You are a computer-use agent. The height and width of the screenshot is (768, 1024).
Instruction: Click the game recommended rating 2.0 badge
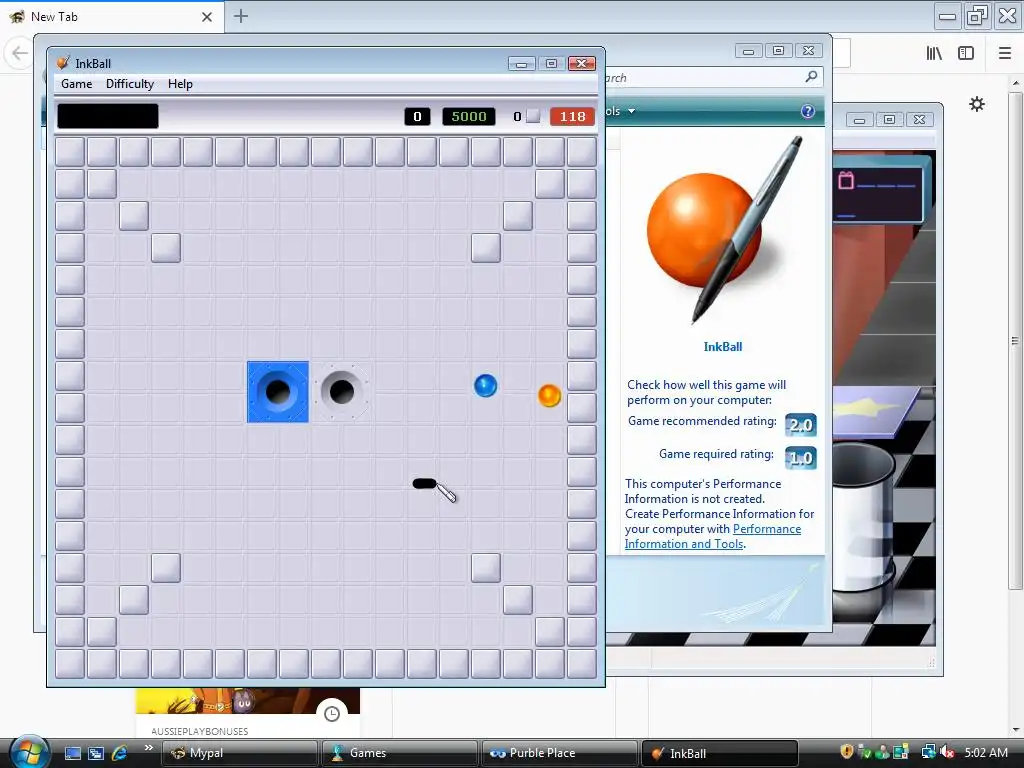801,425
